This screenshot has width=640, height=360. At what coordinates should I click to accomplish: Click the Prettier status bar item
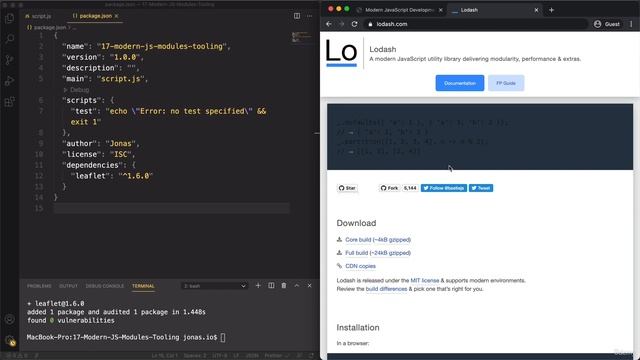pyautogui.click(x=276, y=356)
